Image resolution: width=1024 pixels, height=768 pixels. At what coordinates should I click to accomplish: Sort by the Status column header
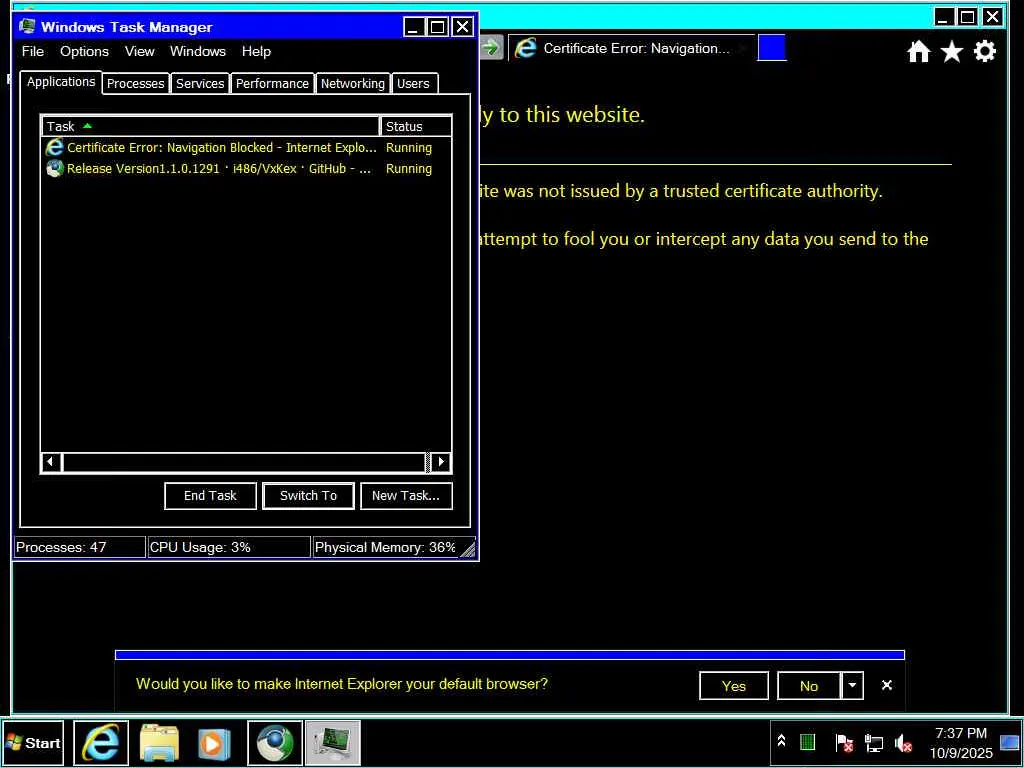pyautogui.click(x=415, y=126)
